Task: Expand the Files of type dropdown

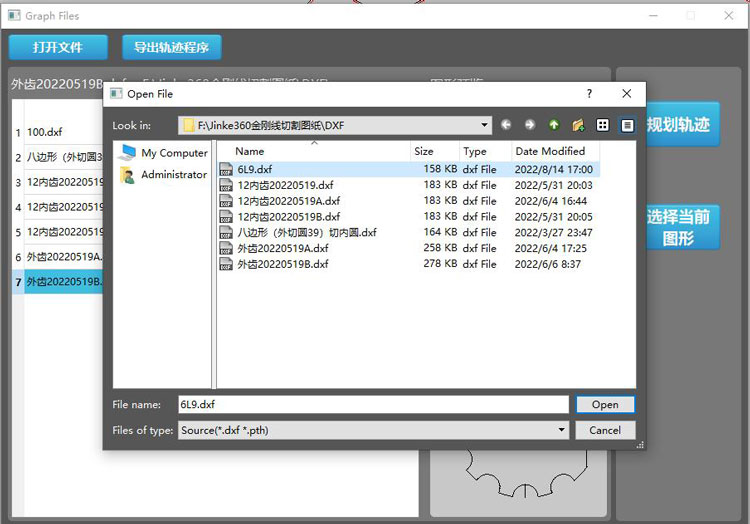Action: pyautogui.click(x=561, y=430)
